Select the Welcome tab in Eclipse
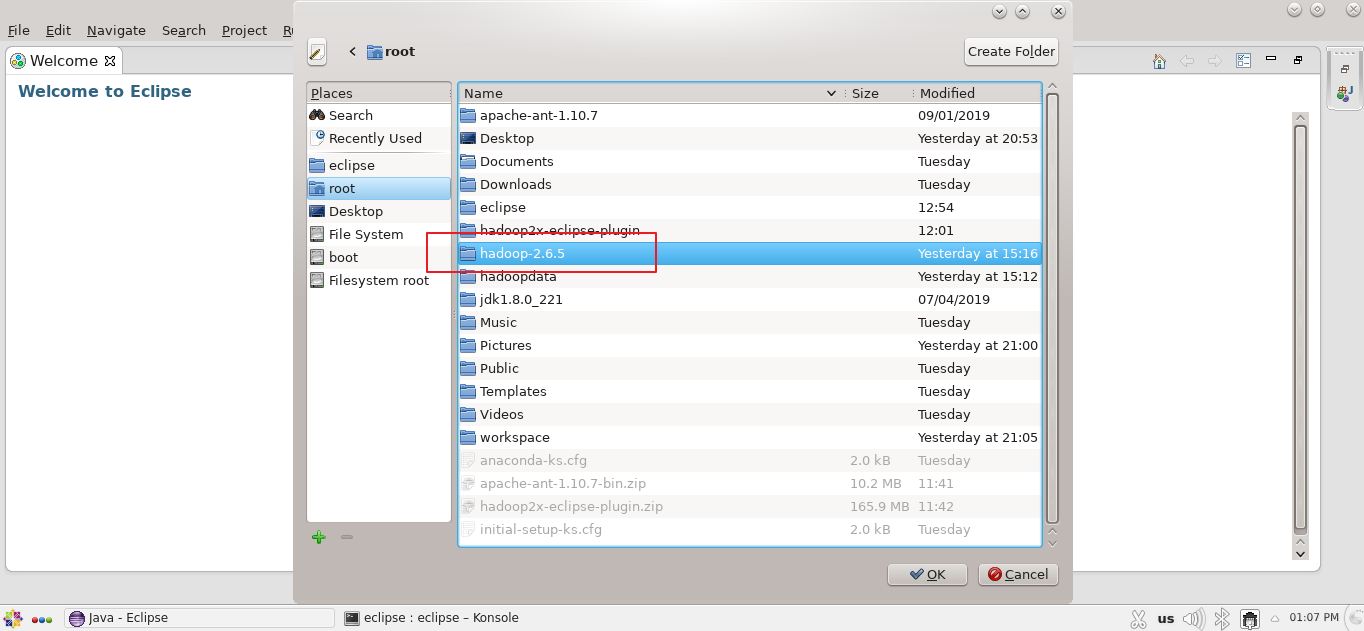Image resolution: width=1364 pixels, height=631 pixels. (63, 61)
